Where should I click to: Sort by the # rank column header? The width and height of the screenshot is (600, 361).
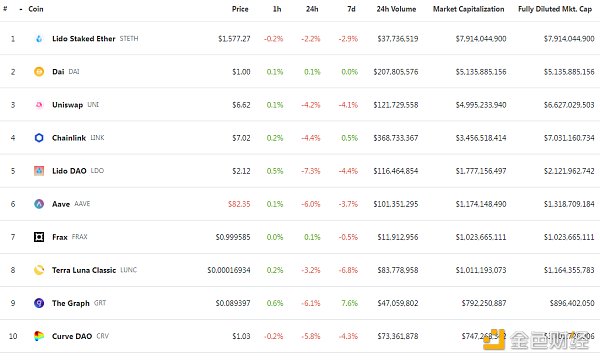click(x=5, y=8)
